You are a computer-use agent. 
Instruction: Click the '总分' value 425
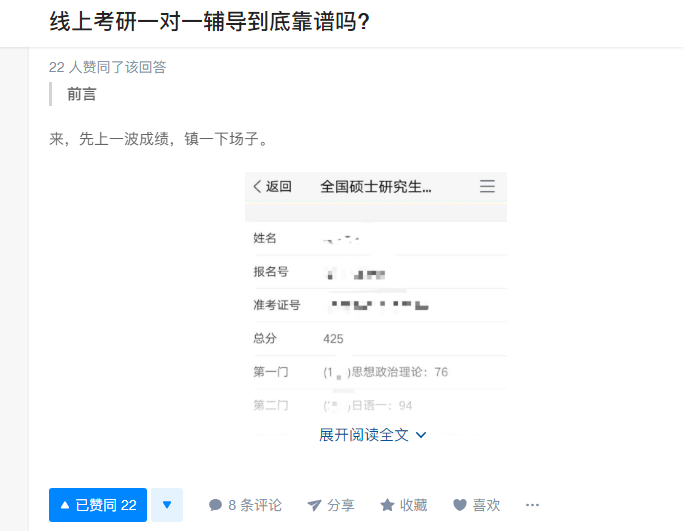point(333,339)
